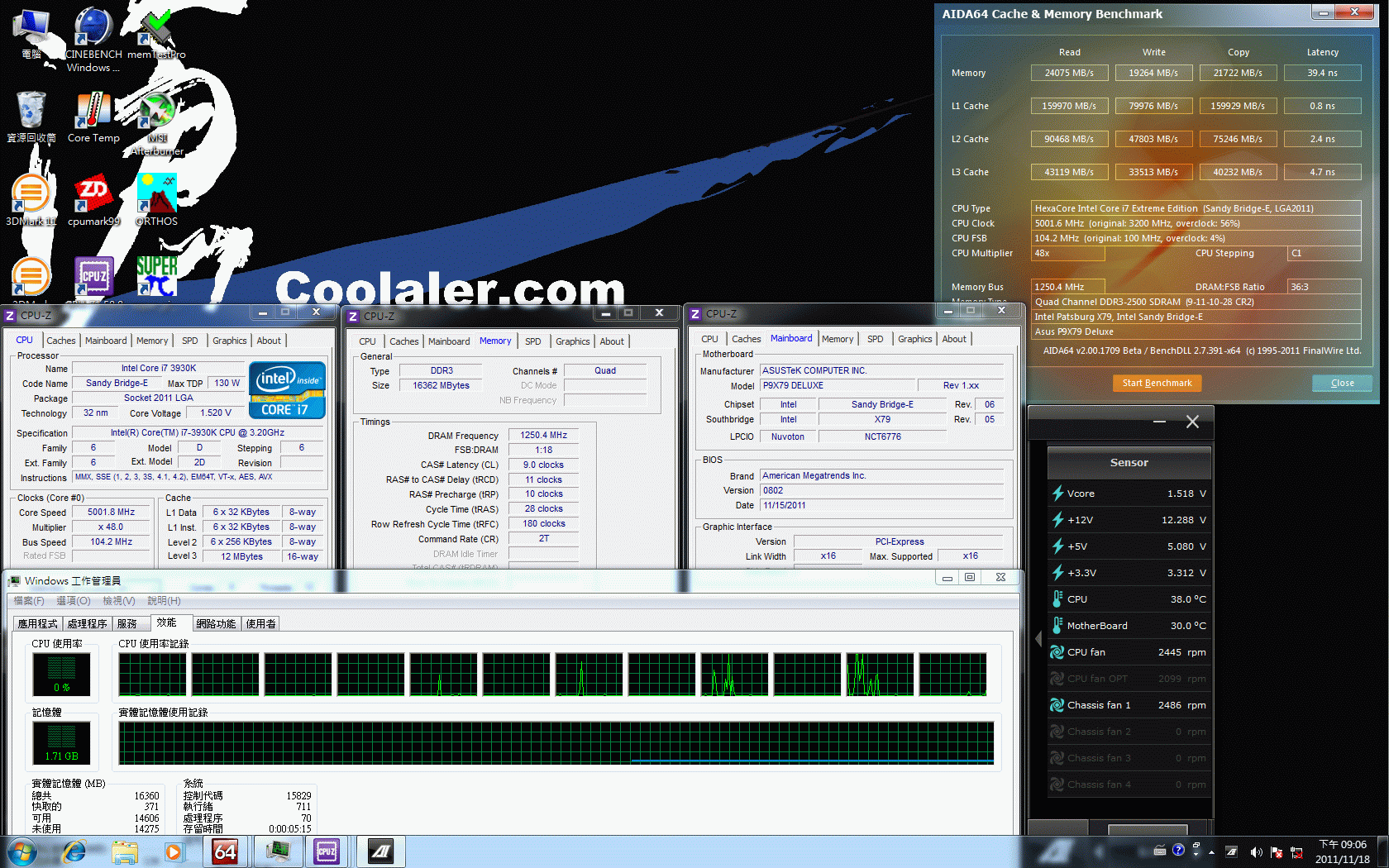
Task: Click the taskbar clock showing 09:06
Action: pyautogui.click(x=1343, y=851)
